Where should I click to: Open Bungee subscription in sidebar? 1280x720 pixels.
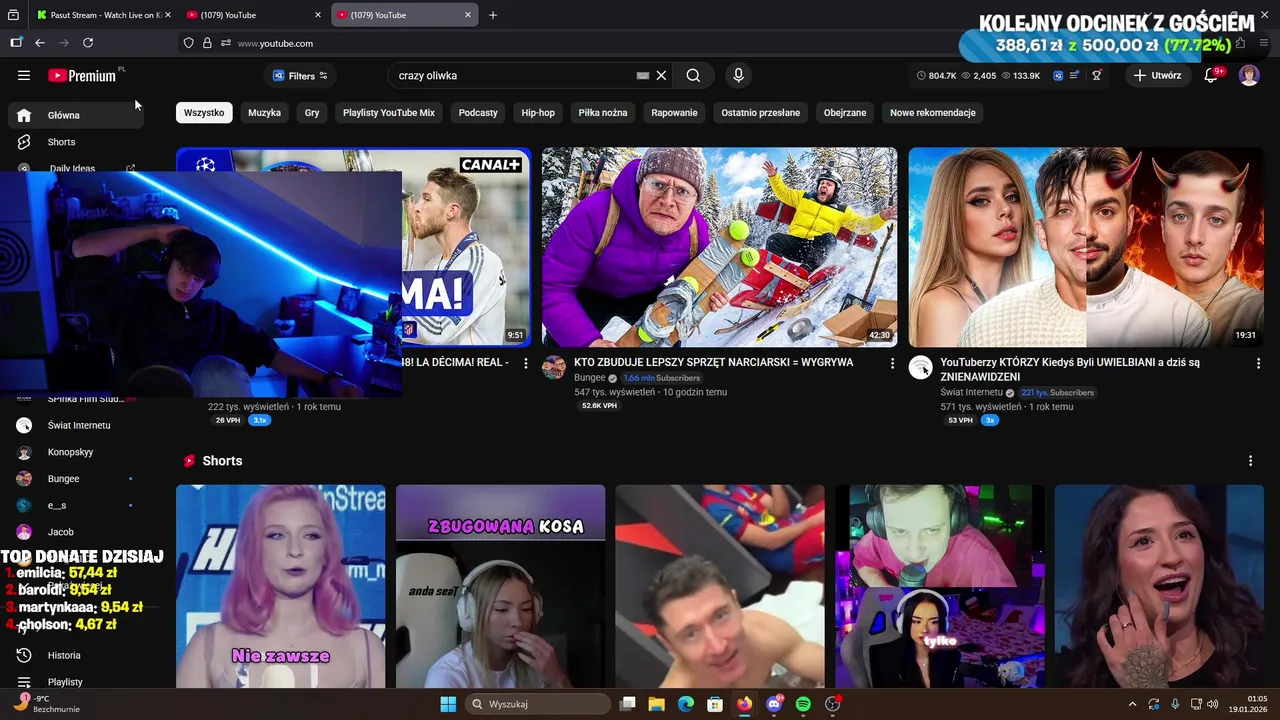76,479
